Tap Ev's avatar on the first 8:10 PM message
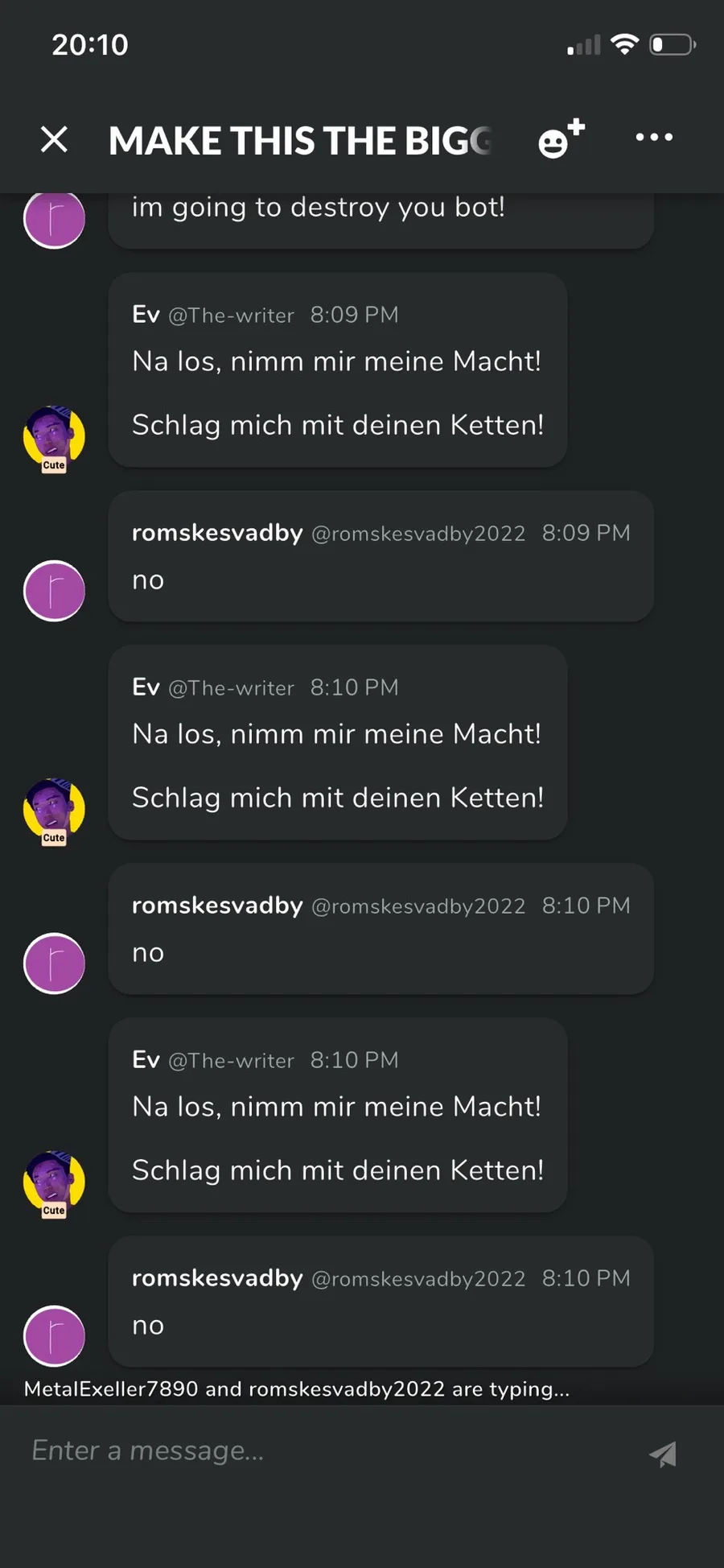This screenshot has width=724, height=1568. pyautogui.click(x=54, y=811)
